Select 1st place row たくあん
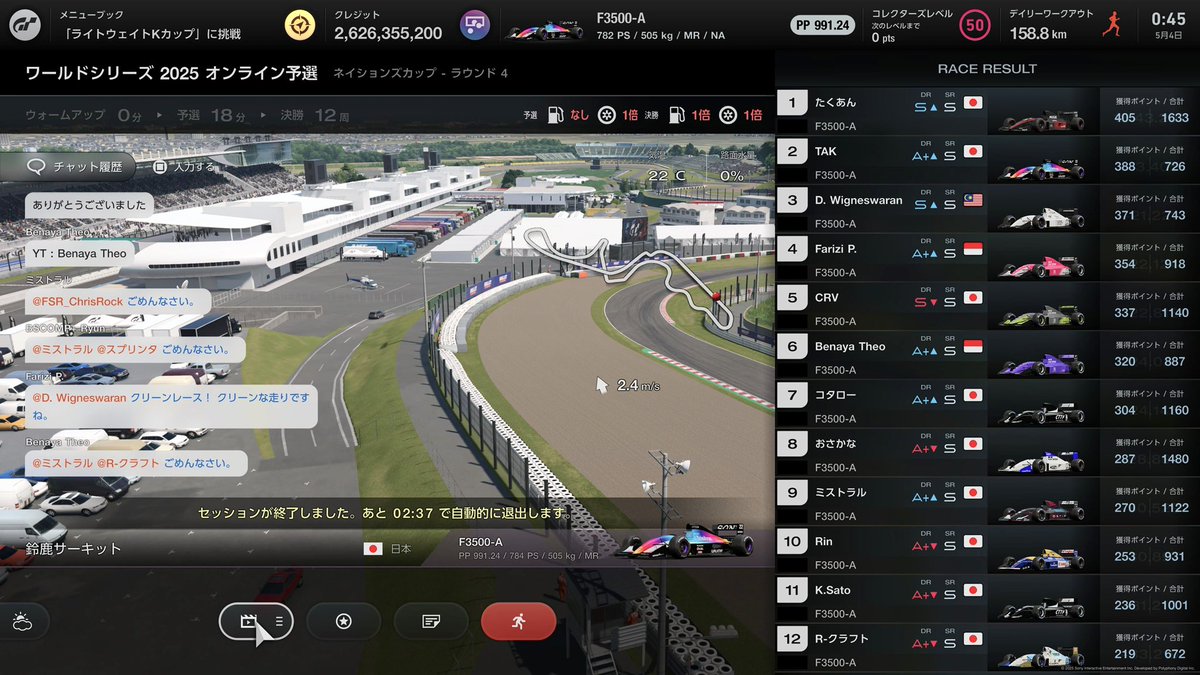Screen dimensions: 1200x675 pos(987,111)
